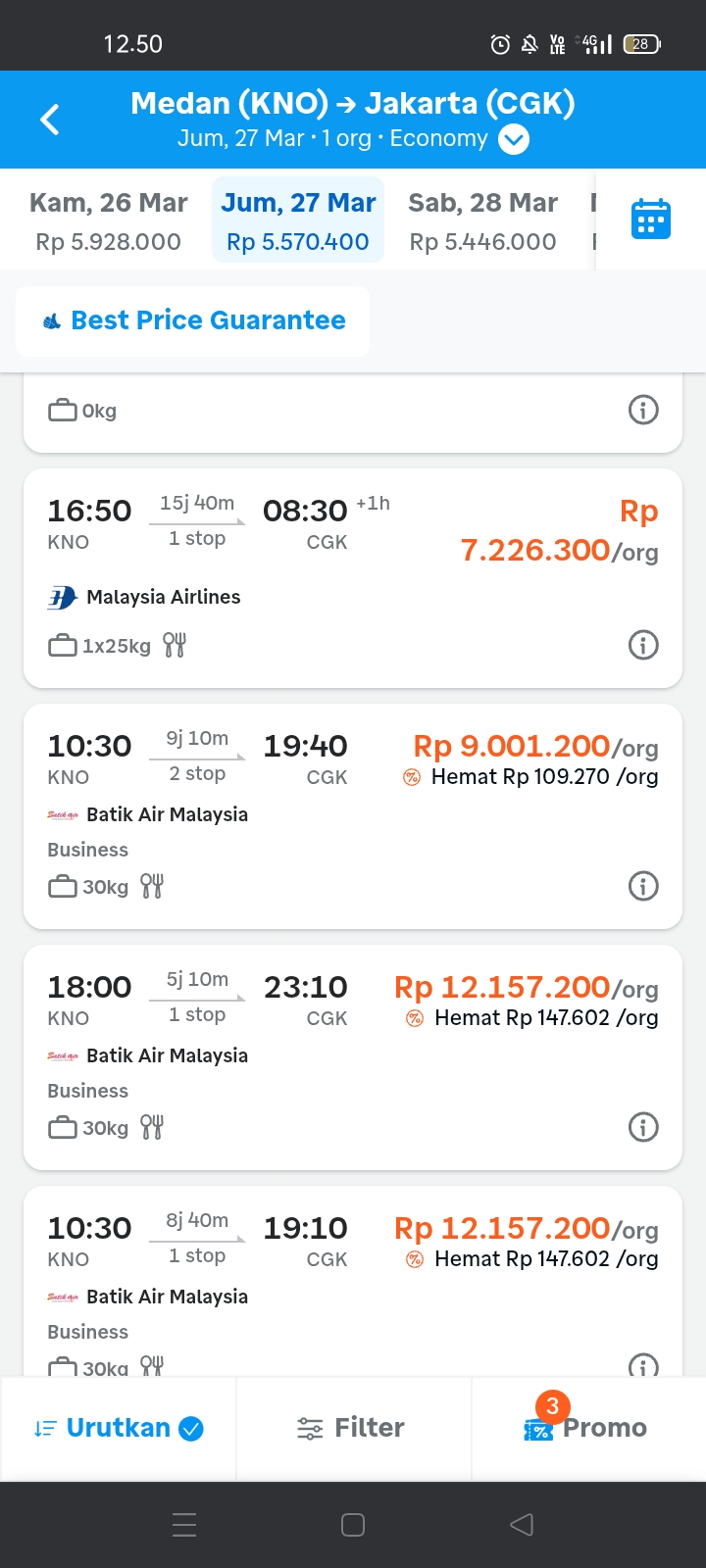The height and width of the screenshot is (1568, 706).
Task: Tap the back arrow in the header
Action: point(50,120)
